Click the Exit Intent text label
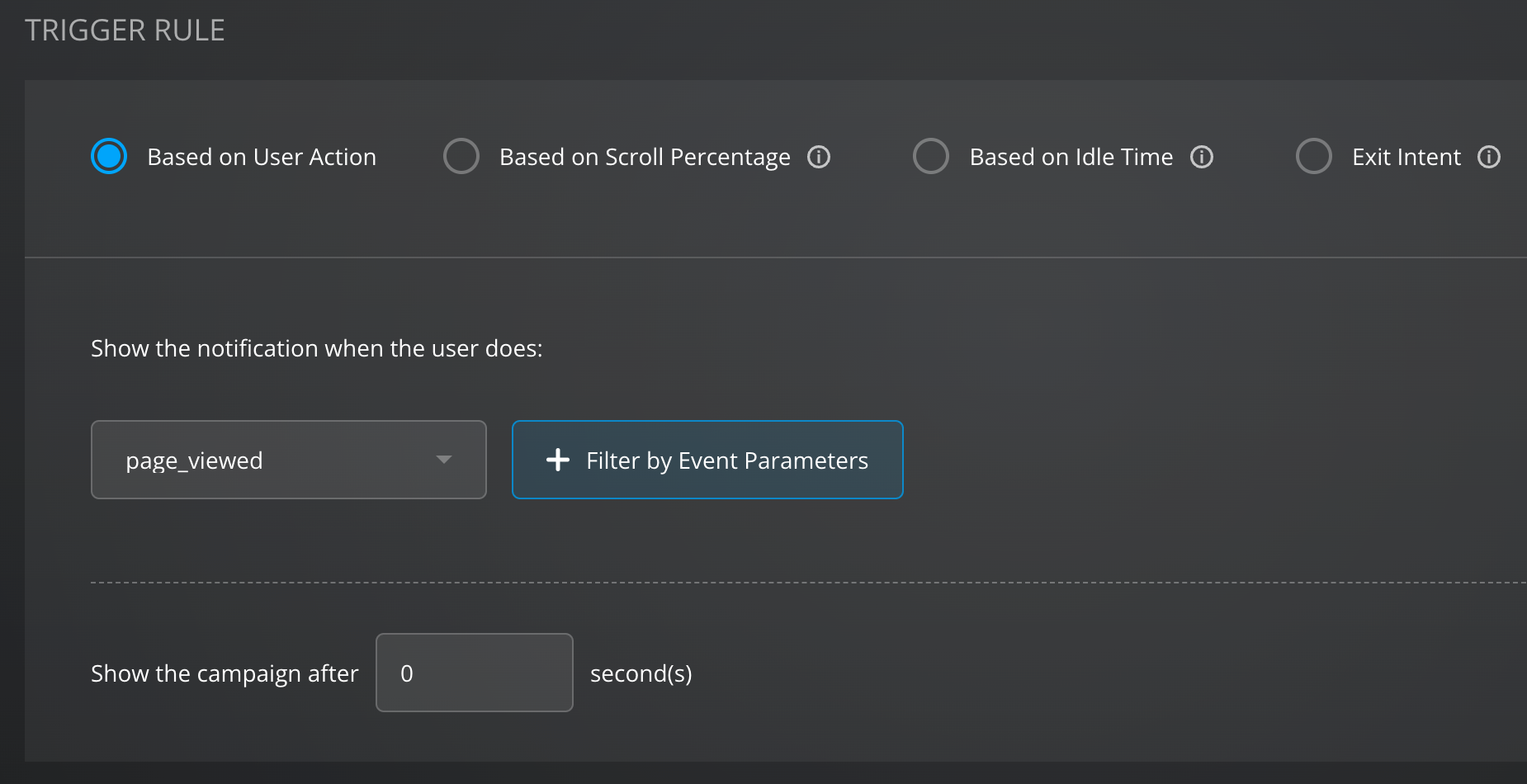The height and width of the screenshot is (784, 1527). 1406,157
